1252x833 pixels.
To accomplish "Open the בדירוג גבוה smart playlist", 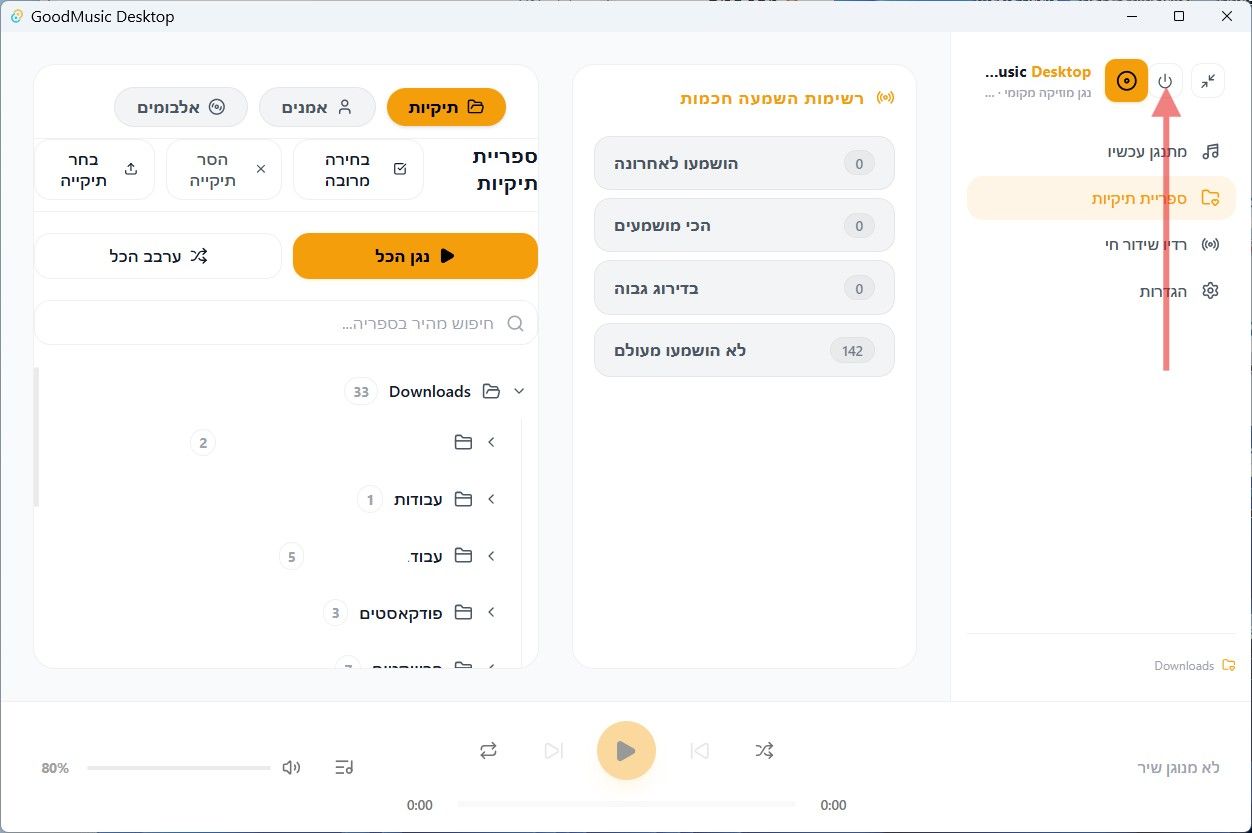I will pyautogui.click(x=744, y=289).
